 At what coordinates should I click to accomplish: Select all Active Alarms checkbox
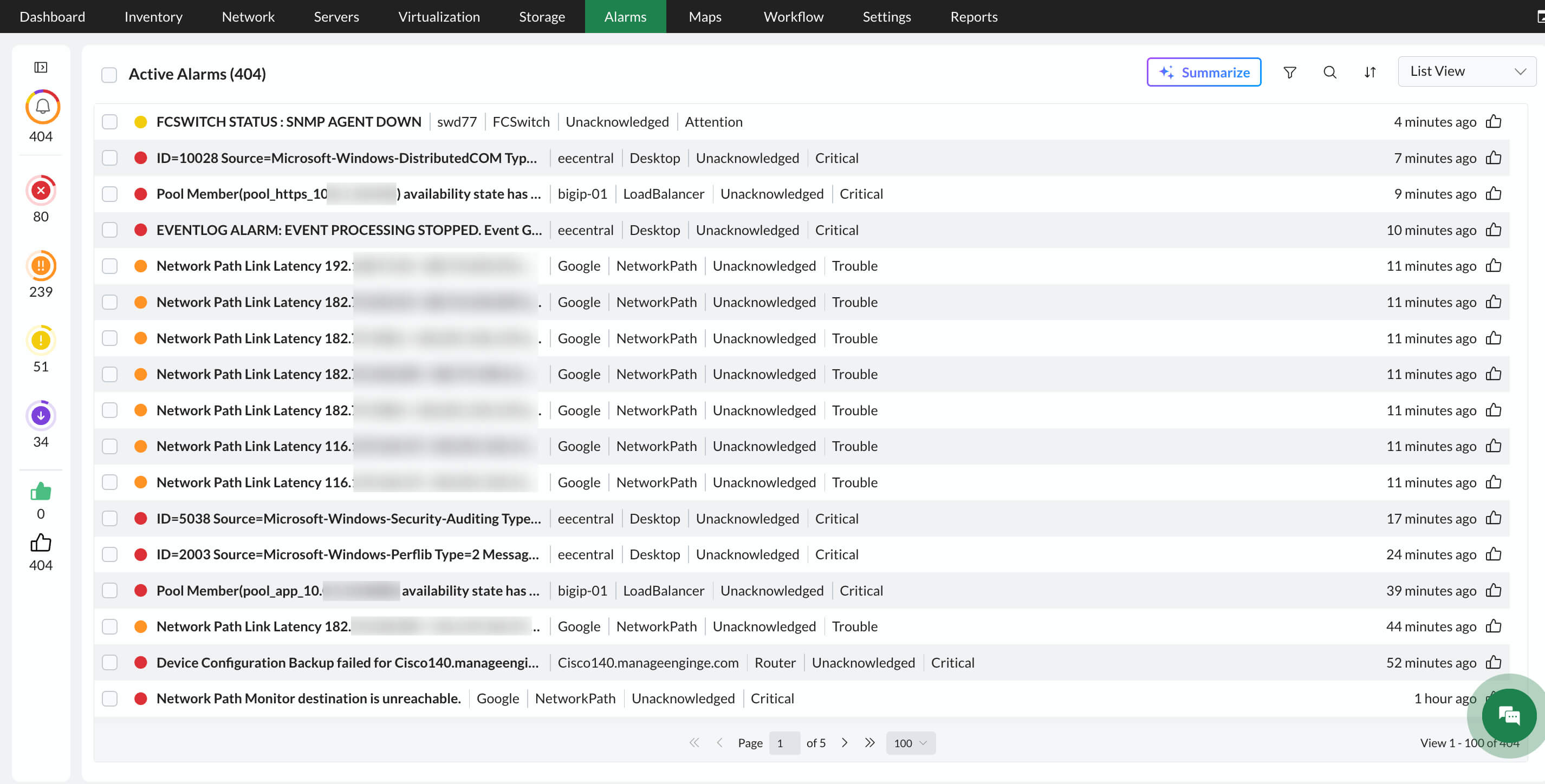point(109,75)
